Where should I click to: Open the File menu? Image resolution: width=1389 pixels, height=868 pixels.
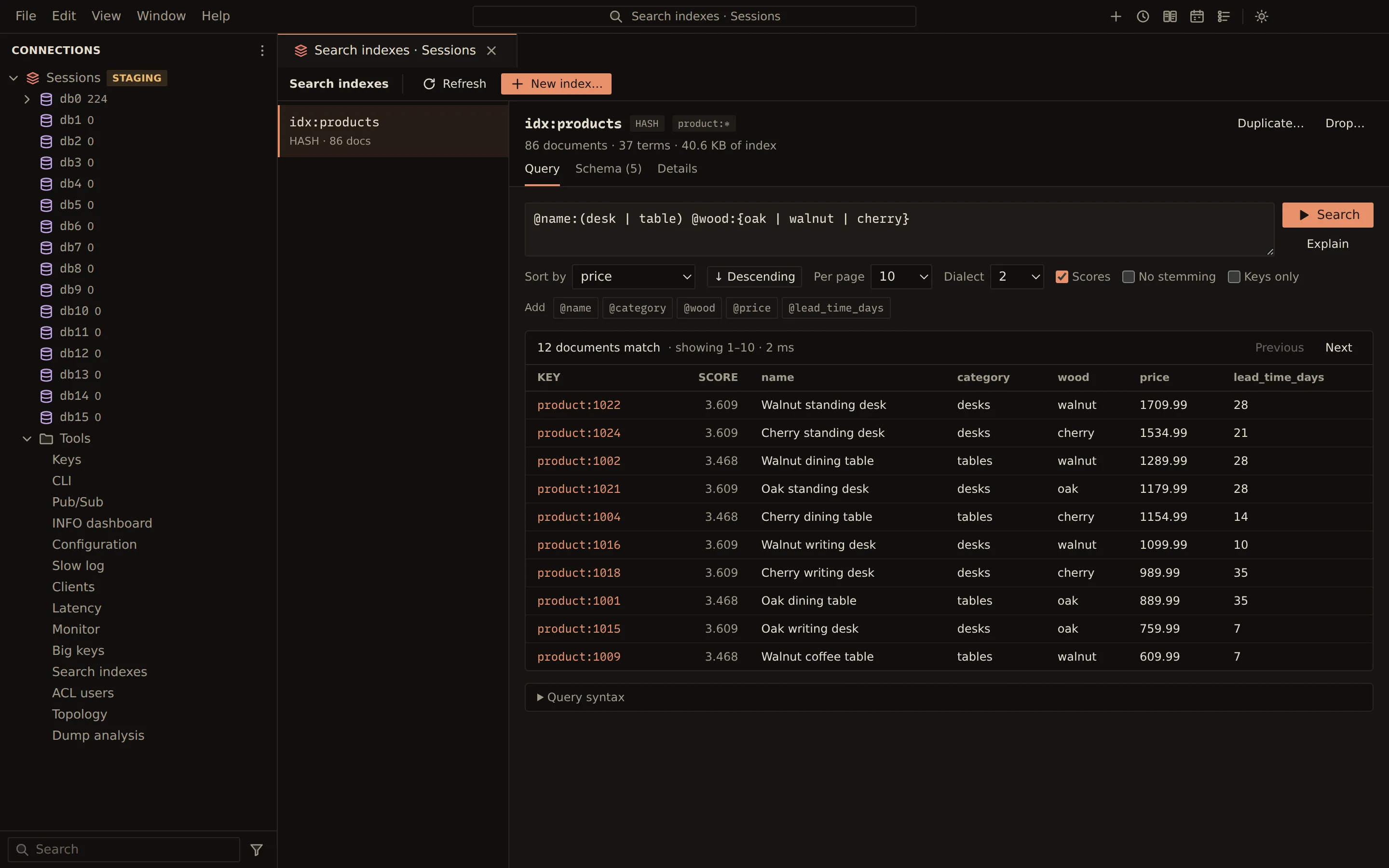click(26, 16)
